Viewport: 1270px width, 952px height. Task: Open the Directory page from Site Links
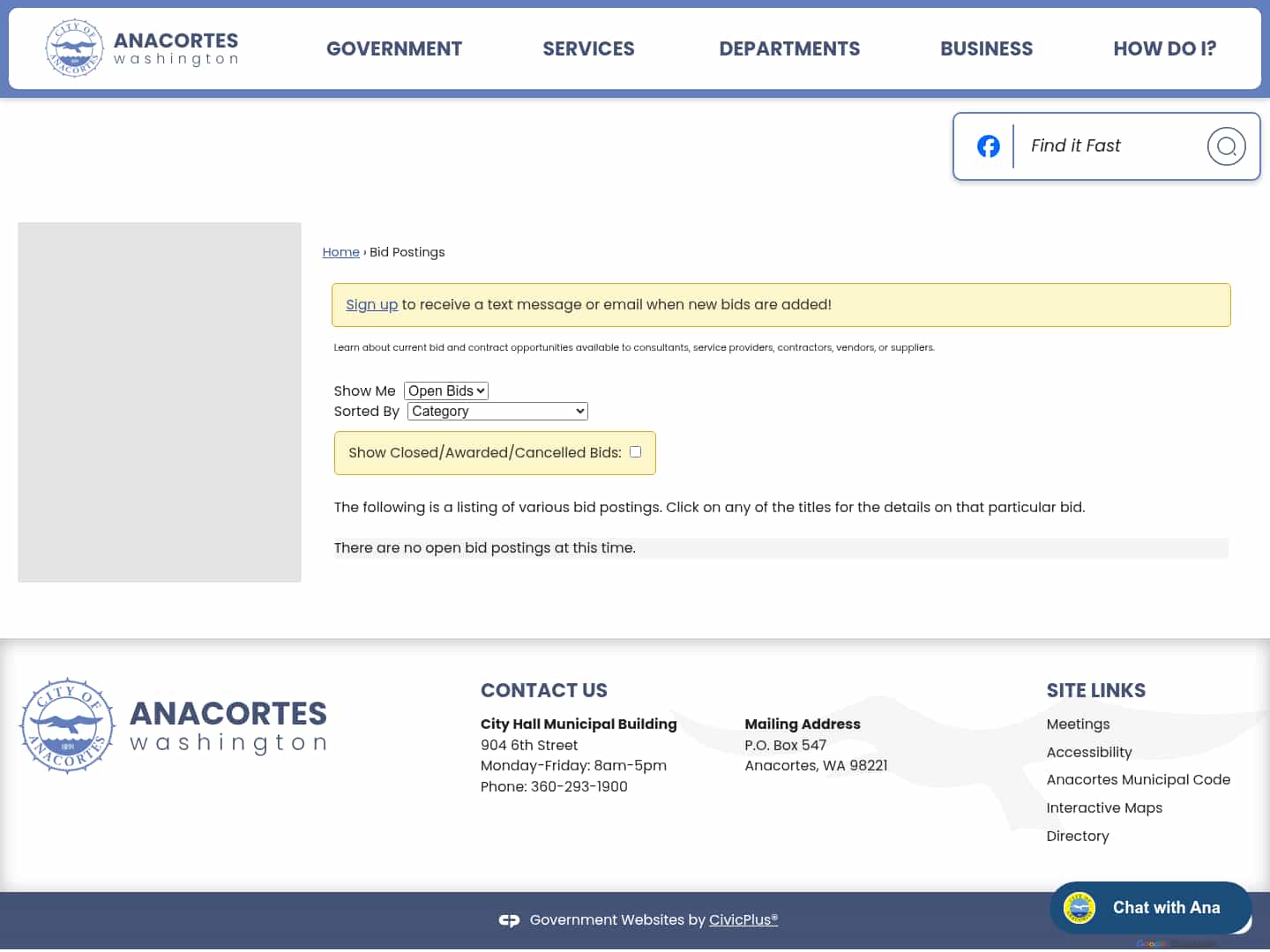coord(1078,836)
